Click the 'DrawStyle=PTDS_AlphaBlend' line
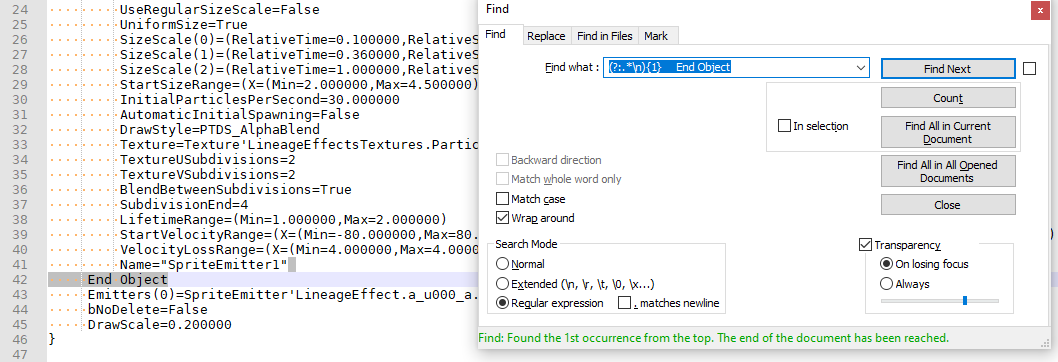 click(x=220, y=129)
